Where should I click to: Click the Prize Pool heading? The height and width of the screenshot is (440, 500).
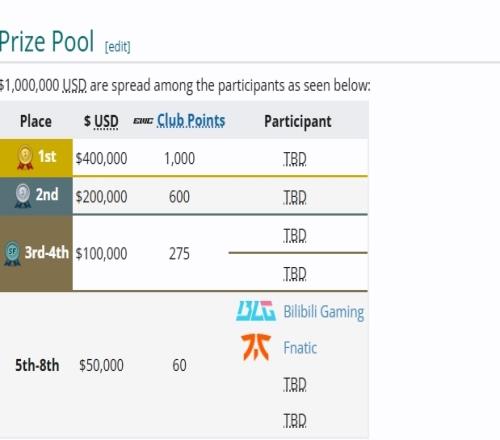coord(47,41)
